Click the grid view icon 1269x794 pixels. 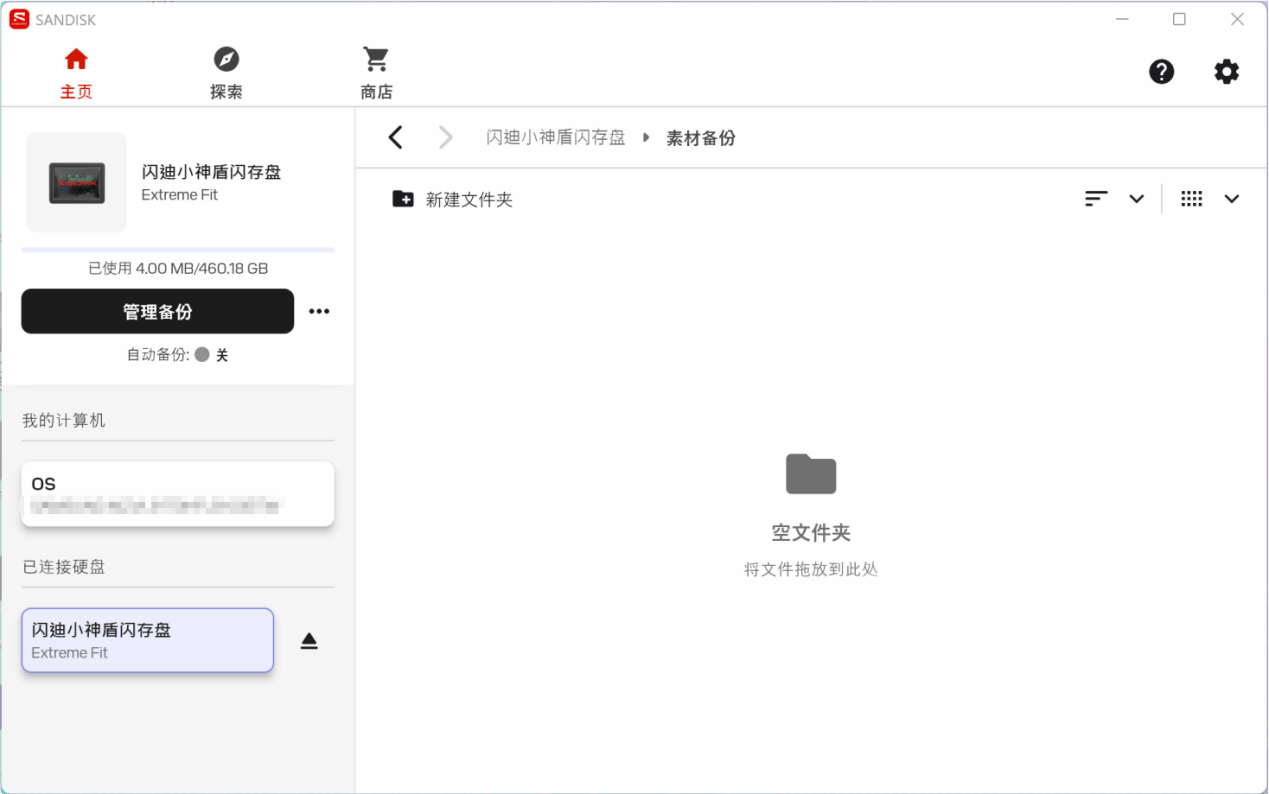(1191, 199)
